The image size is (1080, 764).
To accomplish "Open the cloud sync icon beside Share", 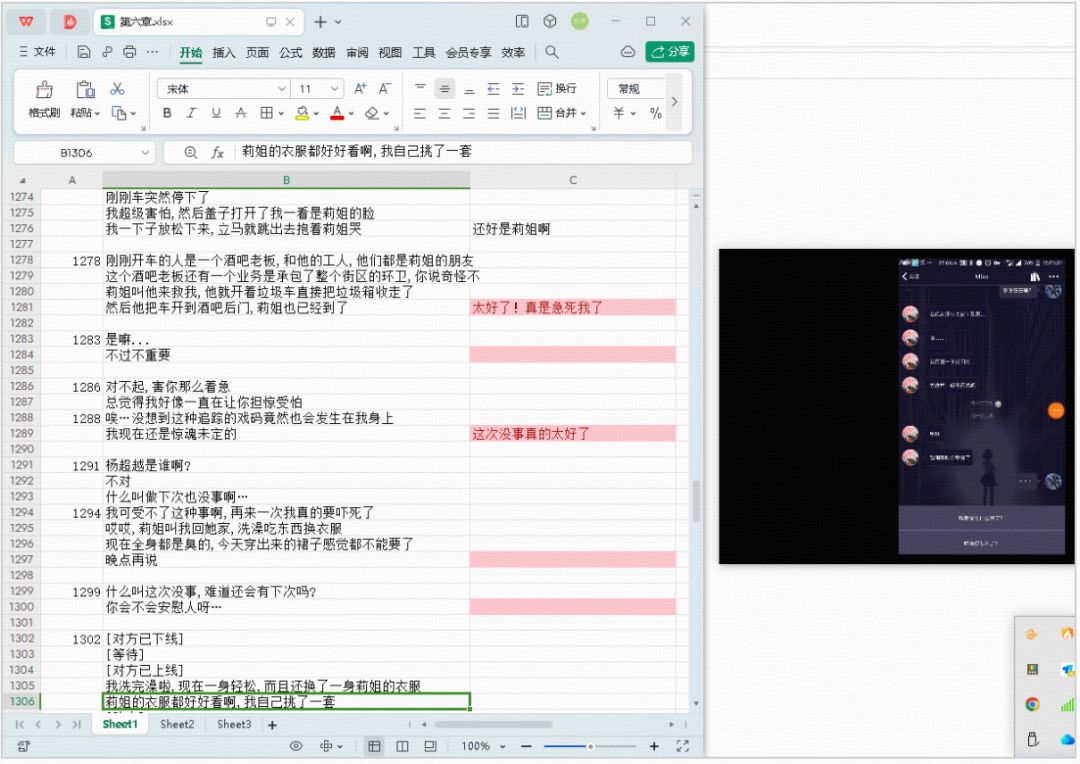I will click(627, 52).
